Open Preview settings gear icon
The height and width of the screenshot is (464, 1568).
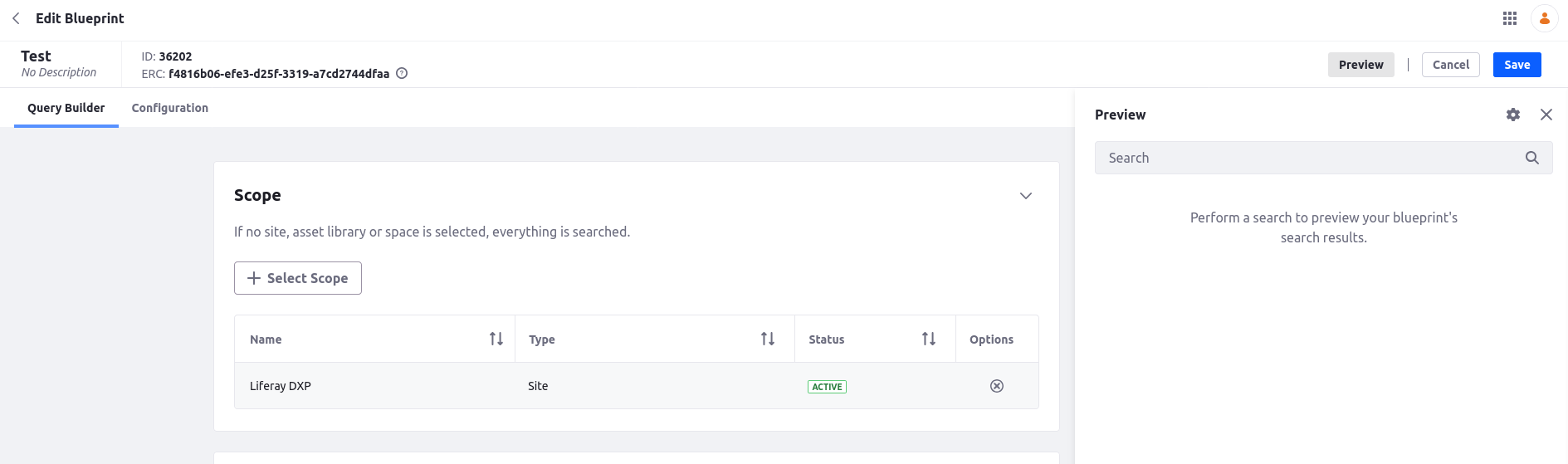point(1513,115)
